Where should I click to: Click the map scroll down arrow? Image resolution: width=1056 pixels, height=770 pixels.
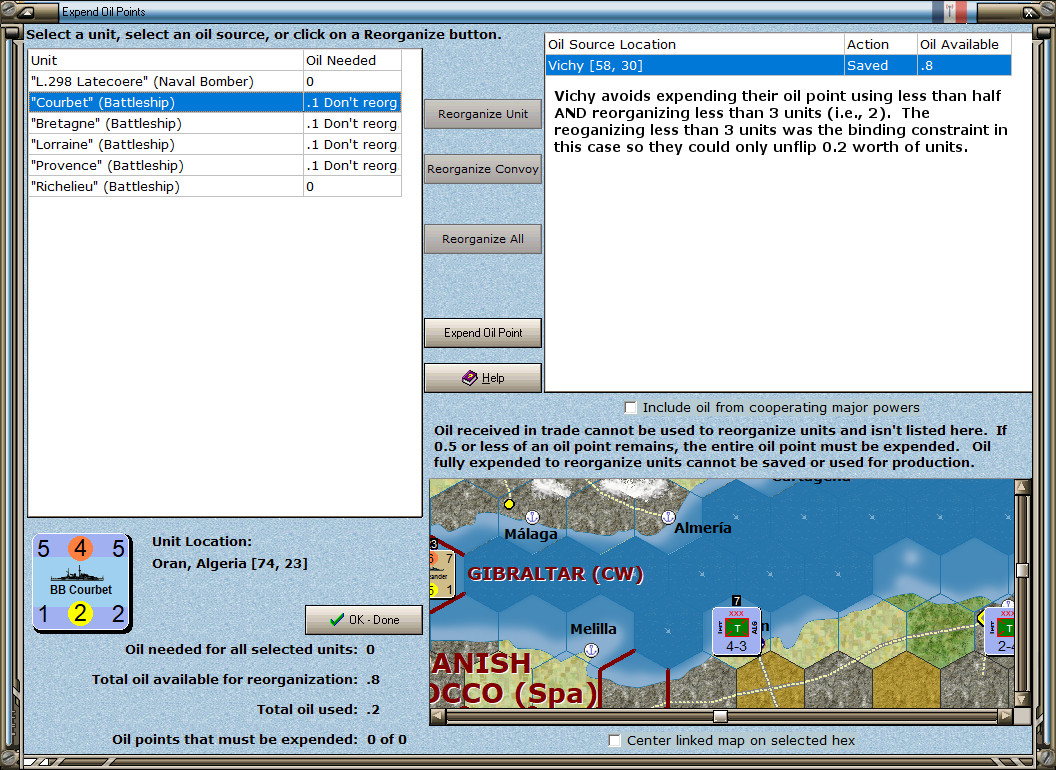[1022, 699]
